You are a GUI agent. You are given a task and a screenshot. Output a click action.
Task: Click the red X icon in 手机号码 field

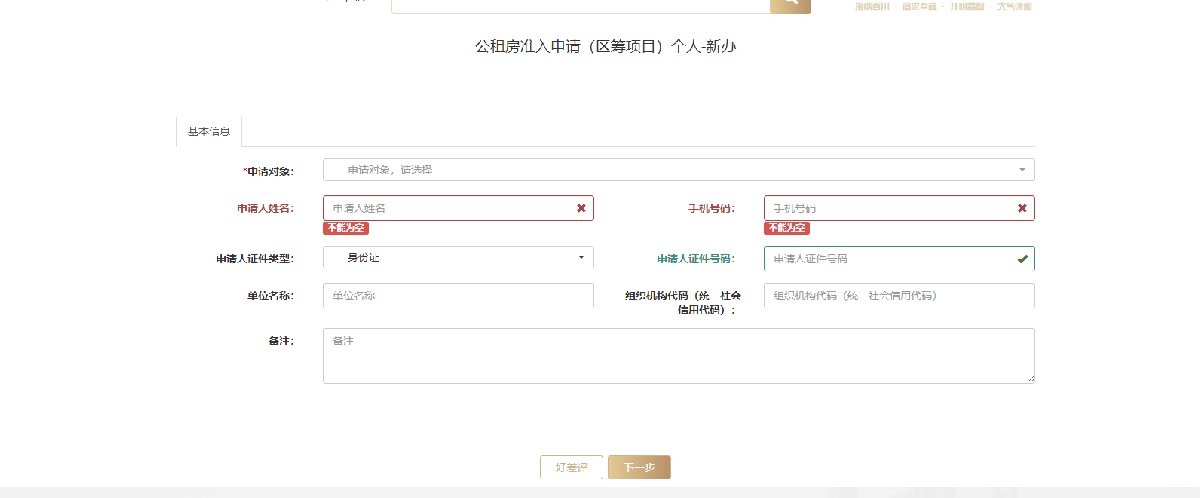tap(1022, 208)
